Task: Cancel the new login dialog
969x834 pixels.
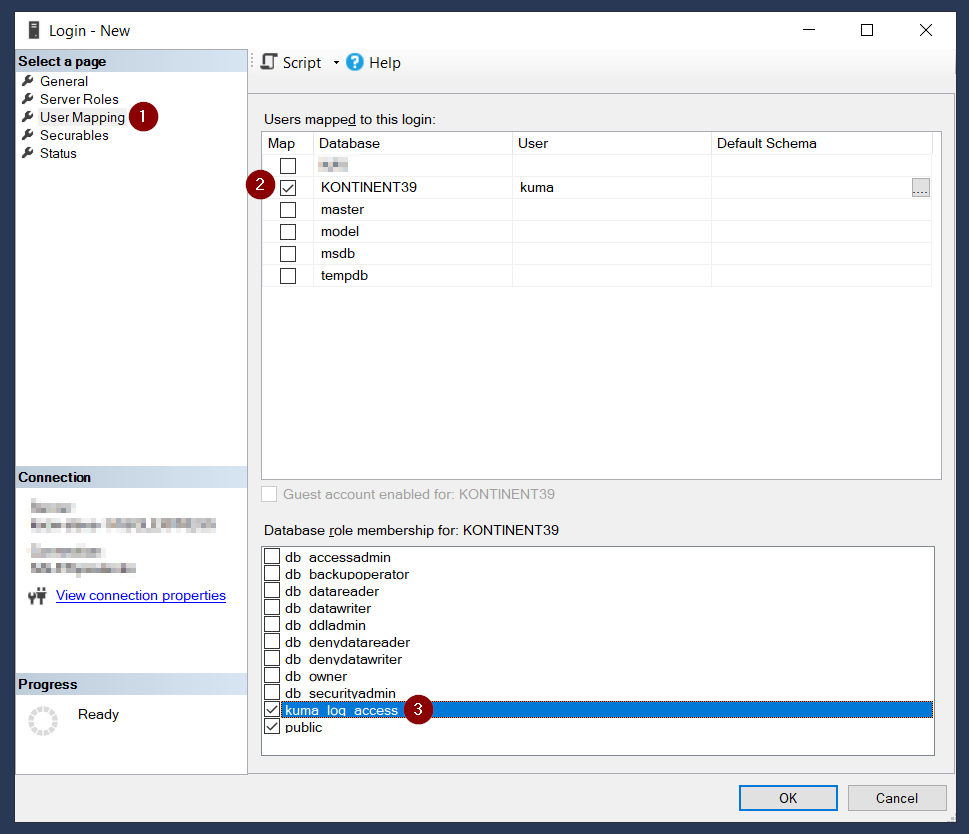Action: tap(896, 798)
